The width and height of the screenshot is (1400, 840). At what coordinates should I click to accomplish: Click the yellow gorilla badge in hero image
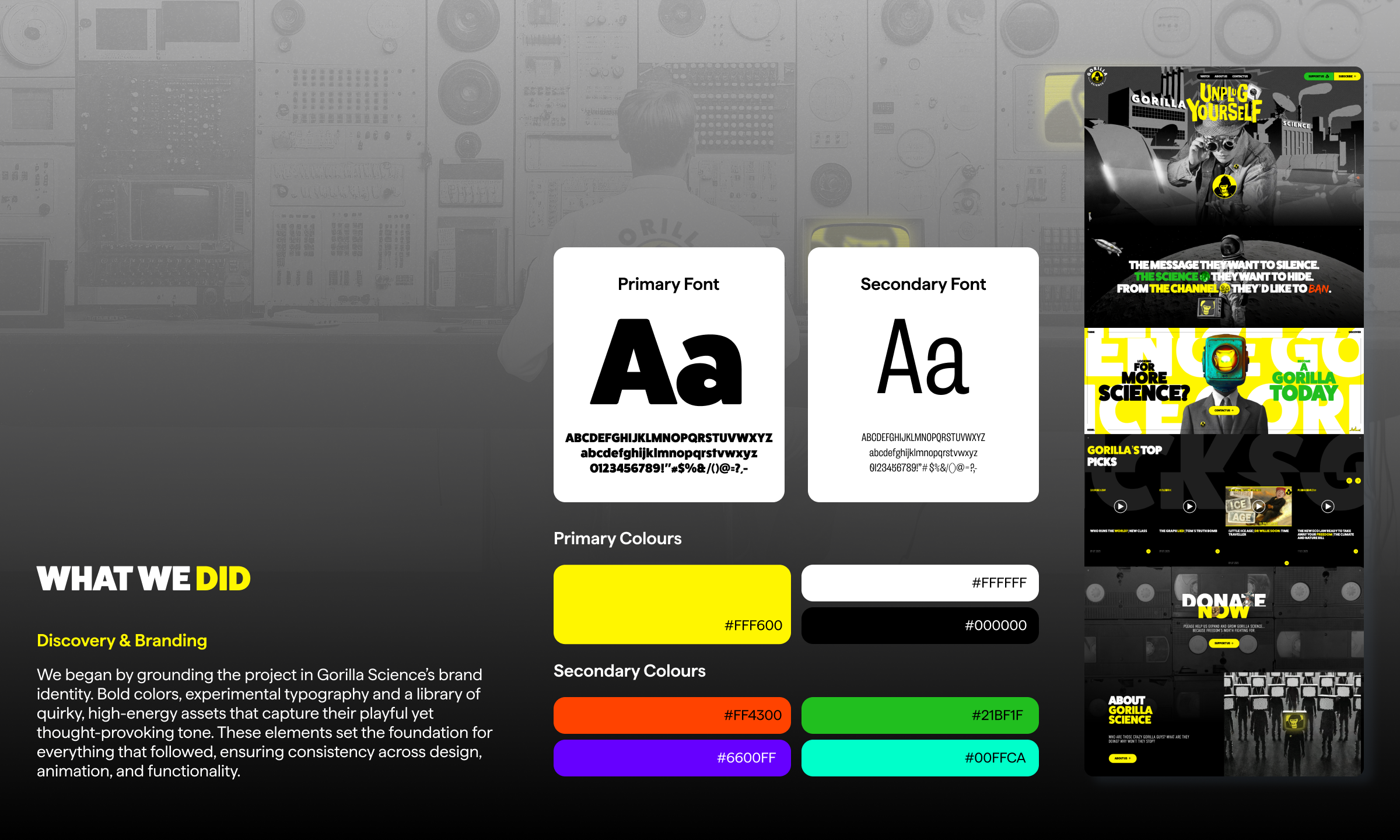1224,187
